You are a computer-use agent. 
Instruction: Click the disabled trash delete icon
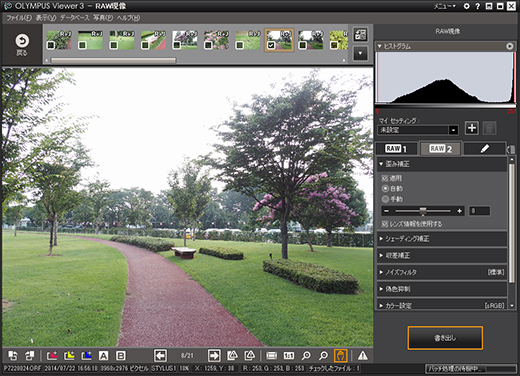(x=489, y=128)
